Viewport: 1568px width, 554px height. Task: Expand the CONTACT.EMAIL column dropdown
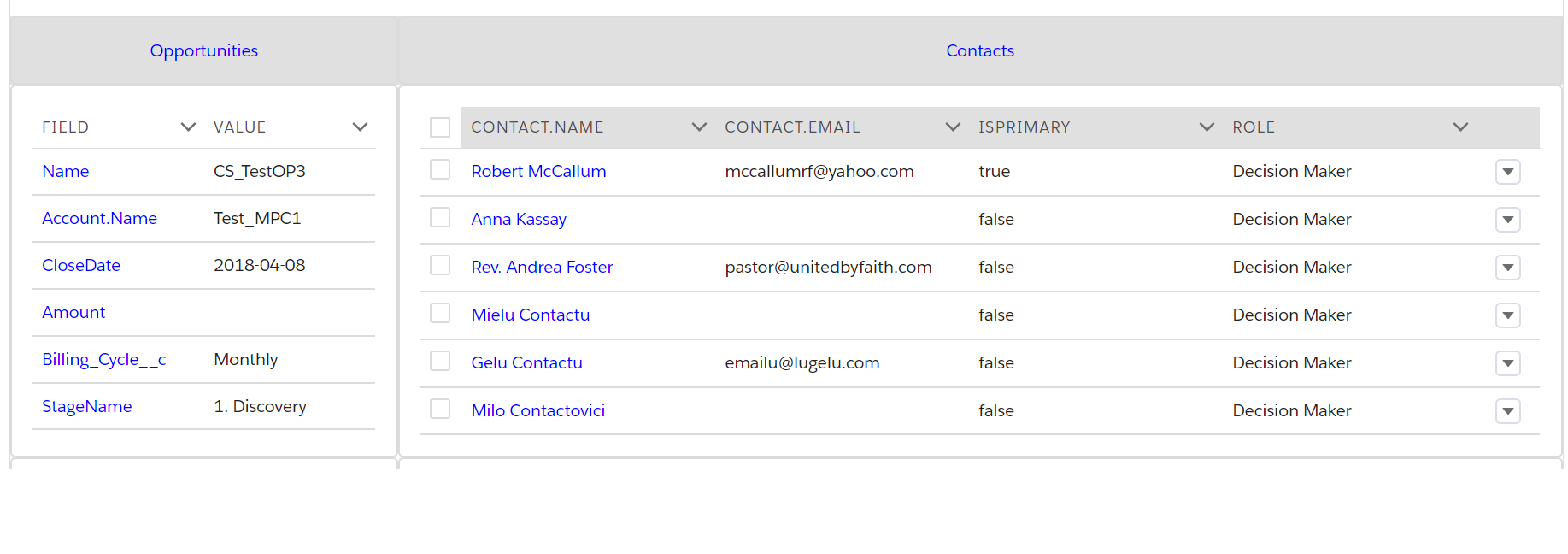point(953,127)
